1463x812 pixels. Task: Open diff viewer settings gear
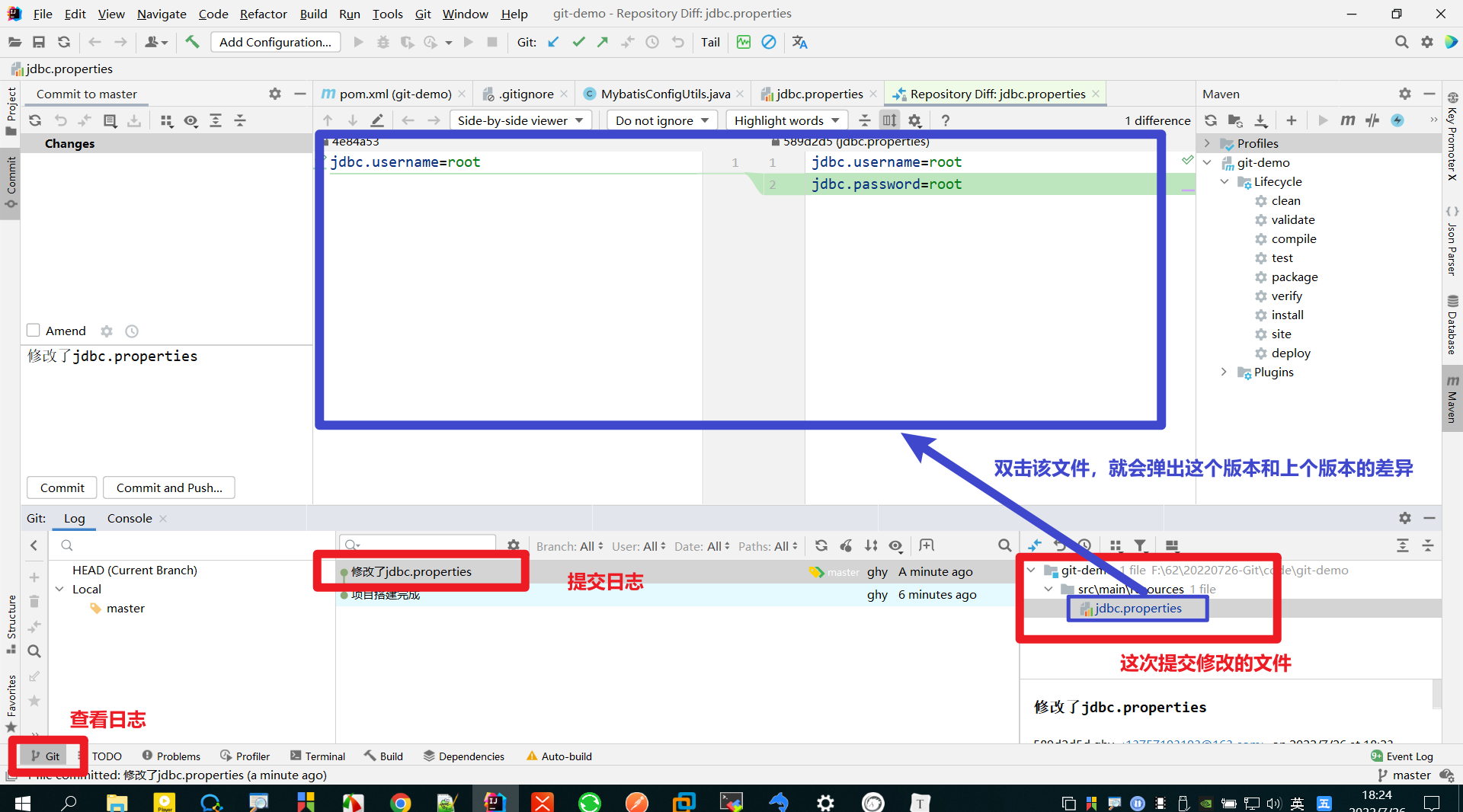click(915, 121)
